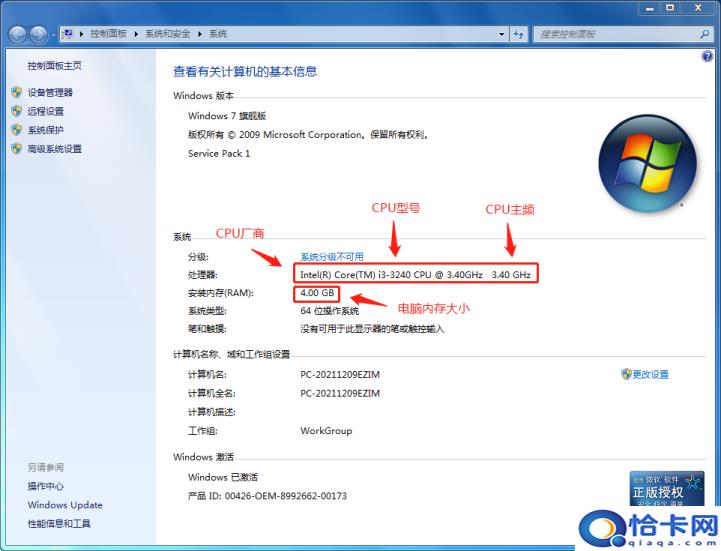
Task: Click the shield icon beside 远程设置
Action: click(x=17, y=111)
